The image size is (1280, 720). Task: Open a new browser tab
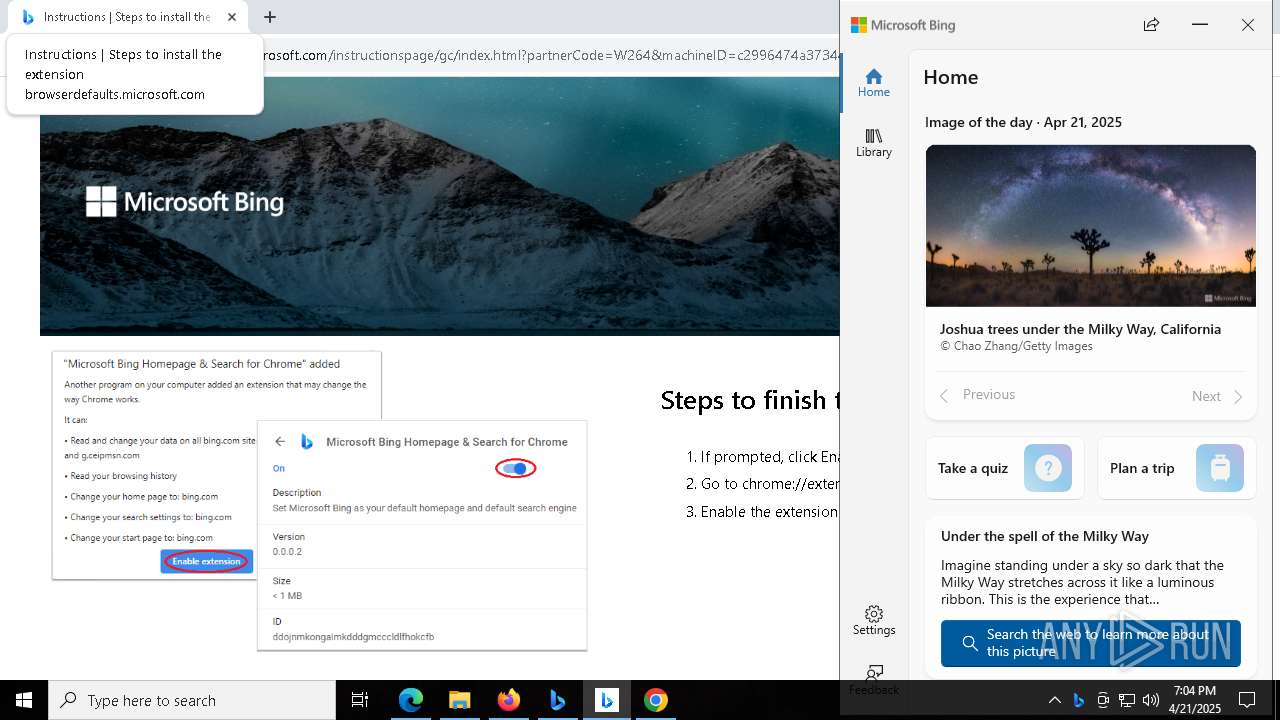270,17
